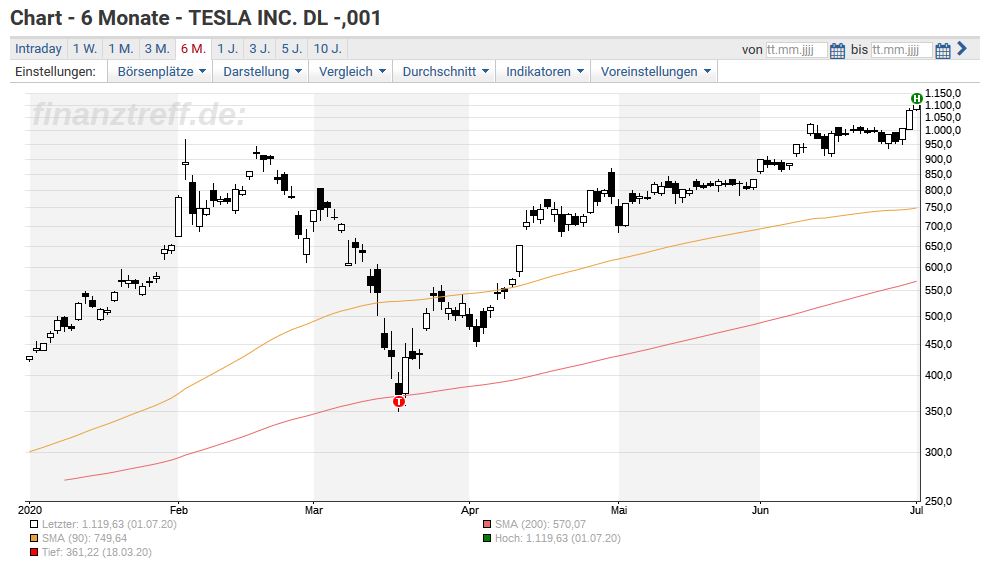This screenshot has width=992, height=573.
Task: Click the chart title 'TESLA INC. DL -,001'
Action: coord(285,18)
